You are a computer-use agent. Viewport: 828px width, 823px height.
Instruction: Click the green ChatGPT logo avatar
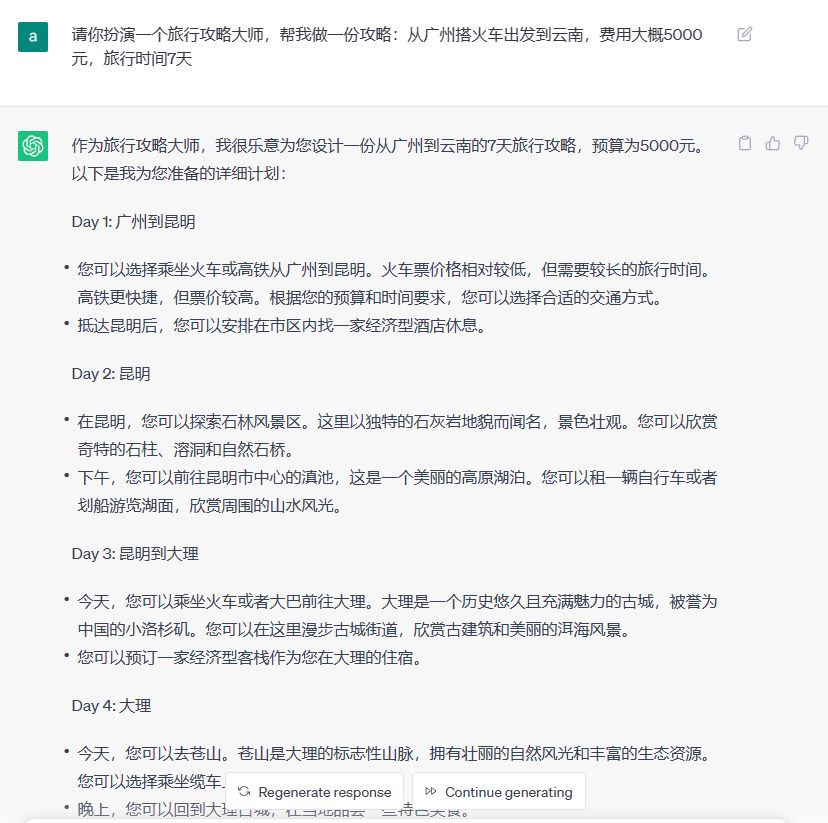33,146
